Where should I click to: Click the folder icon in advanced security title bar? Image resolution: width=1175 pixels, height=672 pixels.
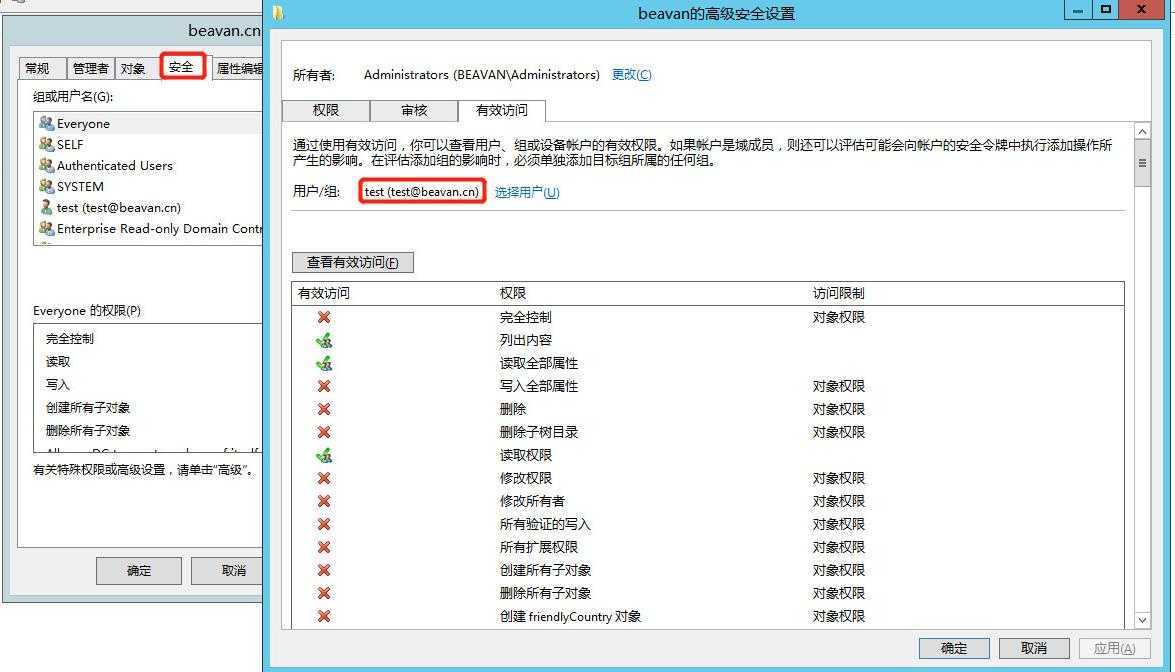278,13
